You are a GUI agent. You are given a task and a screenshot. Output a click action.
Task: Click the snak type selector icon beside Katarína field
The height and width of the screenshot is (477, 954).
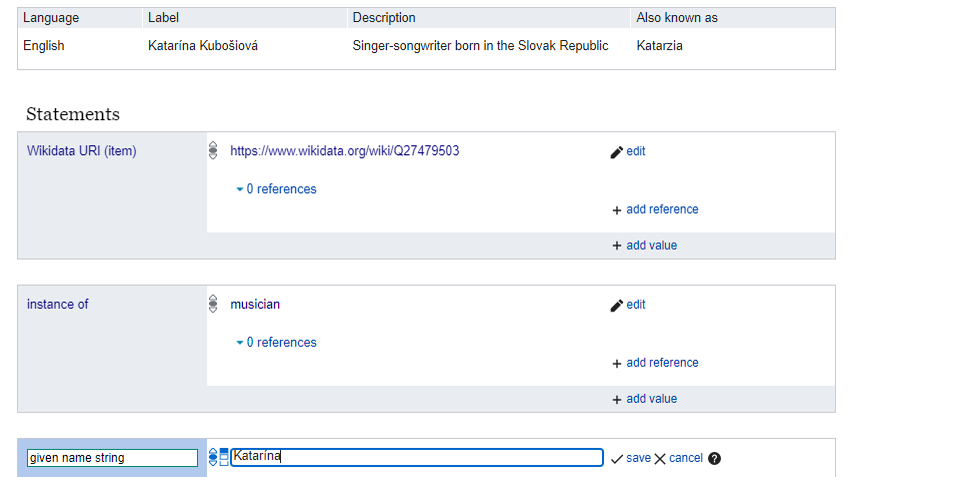coord(223,457)
